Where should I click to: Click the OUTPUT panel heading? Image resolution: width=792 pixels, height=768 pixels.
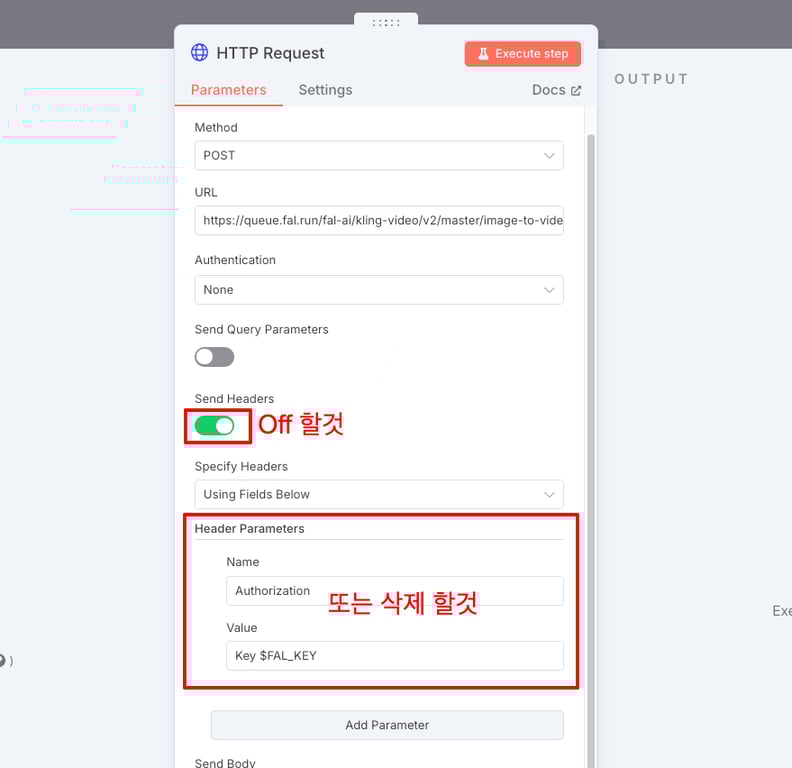coord(651,79)
